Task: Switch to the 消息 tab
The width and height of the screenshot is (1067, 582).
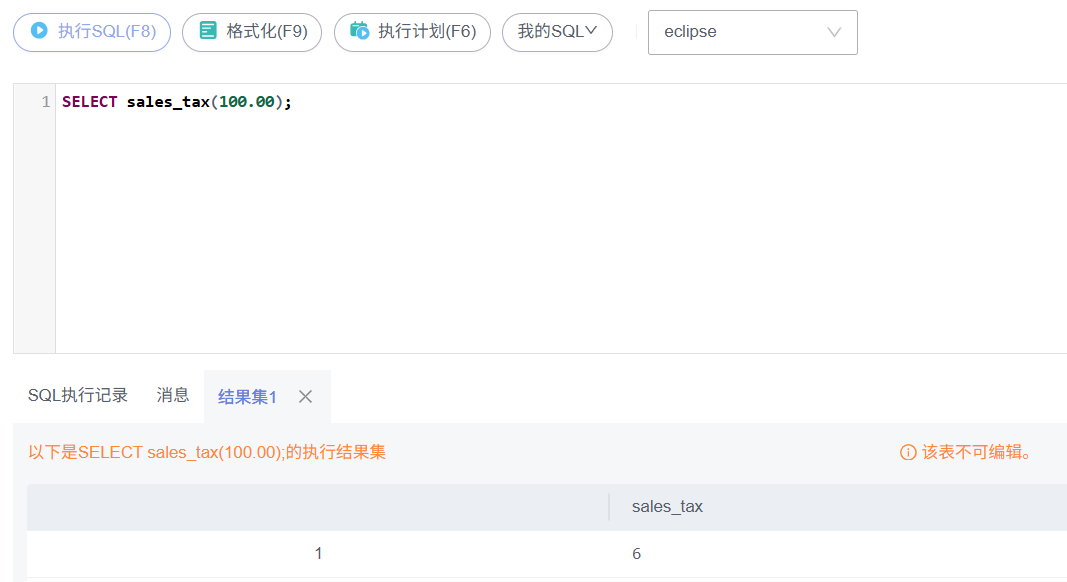Action: click(173, 395)
